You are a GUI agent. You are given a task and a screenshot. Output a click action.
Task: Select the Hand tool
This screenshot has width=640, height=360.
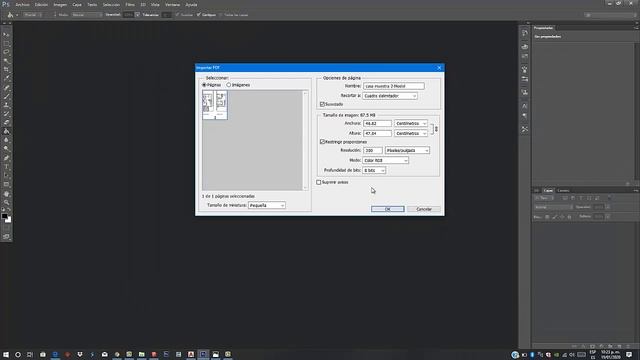[x=6, y=193]
